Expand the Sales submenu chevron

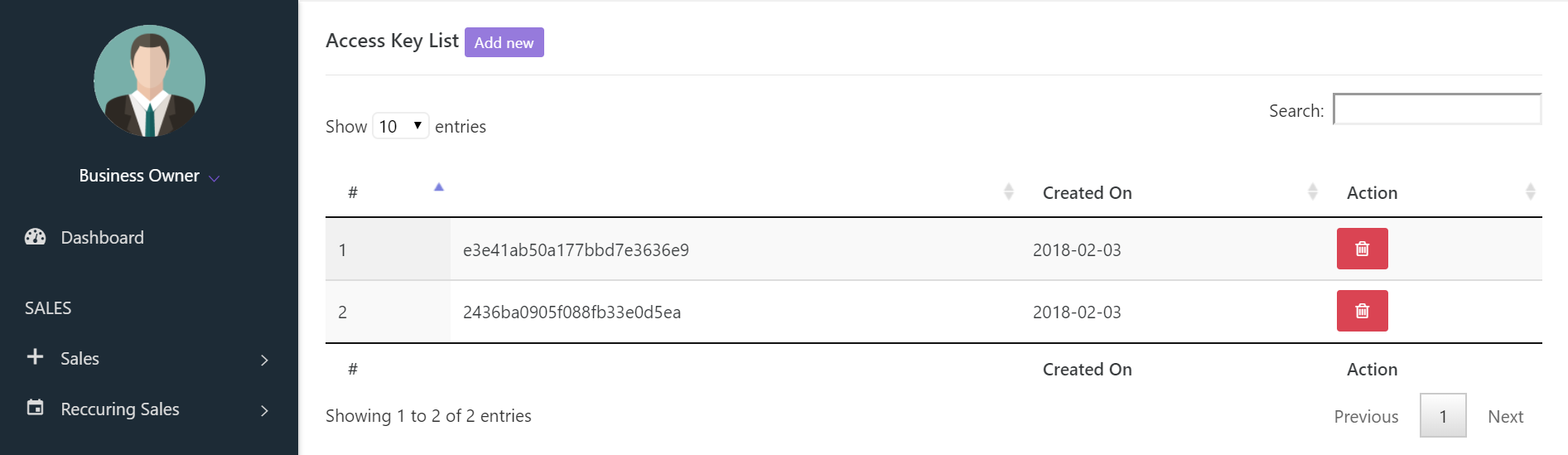264,360
